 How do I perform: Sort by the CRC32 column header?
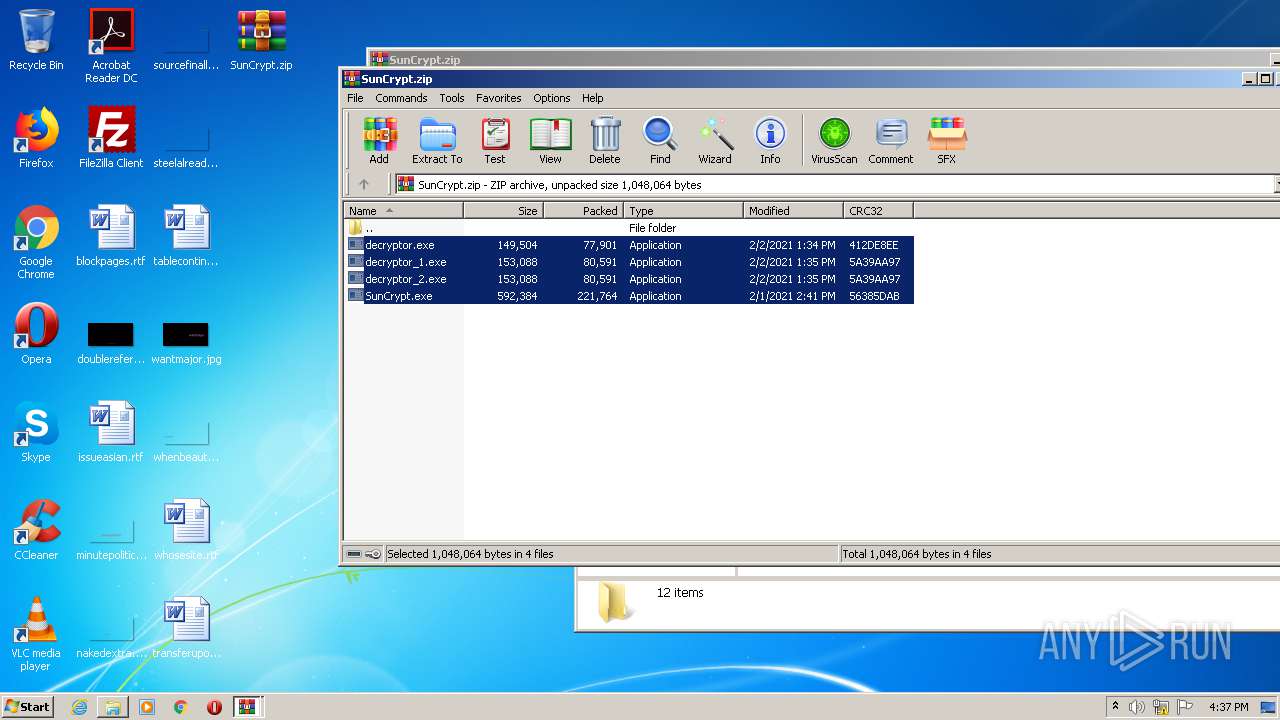tap(878, 211)
